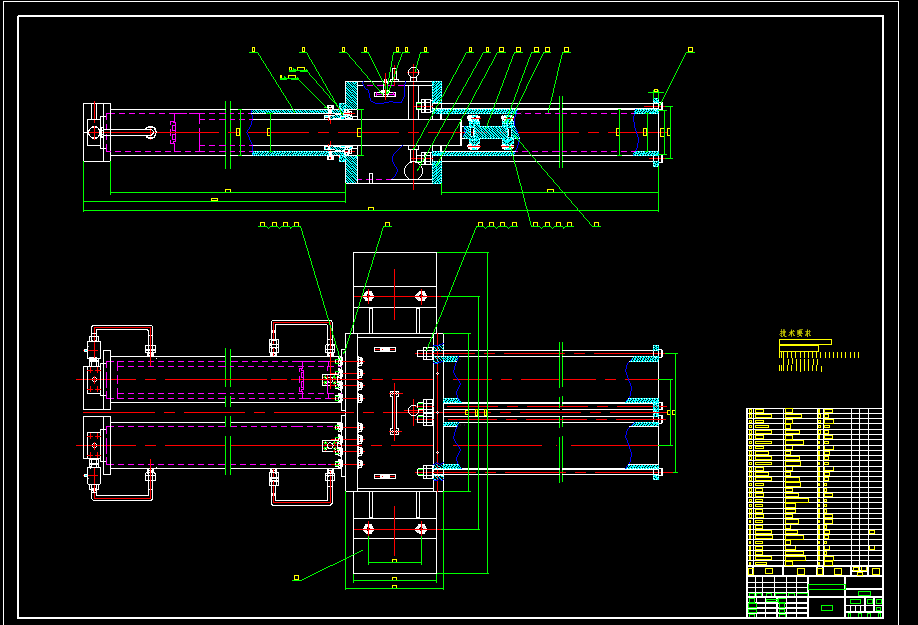
Task: Select the cyan hatched shaft coupling in section view
Action: click(x=491, y=132)
